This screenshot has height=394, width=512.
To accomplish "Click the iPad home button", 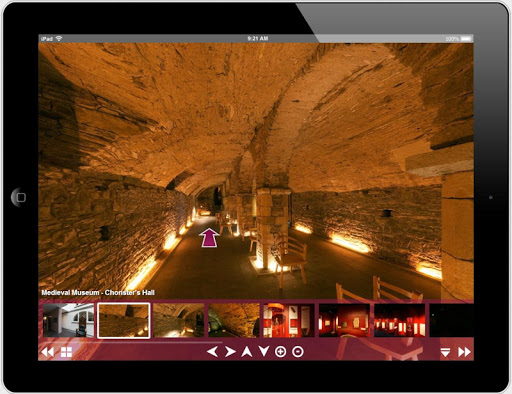I will point(21,197).
